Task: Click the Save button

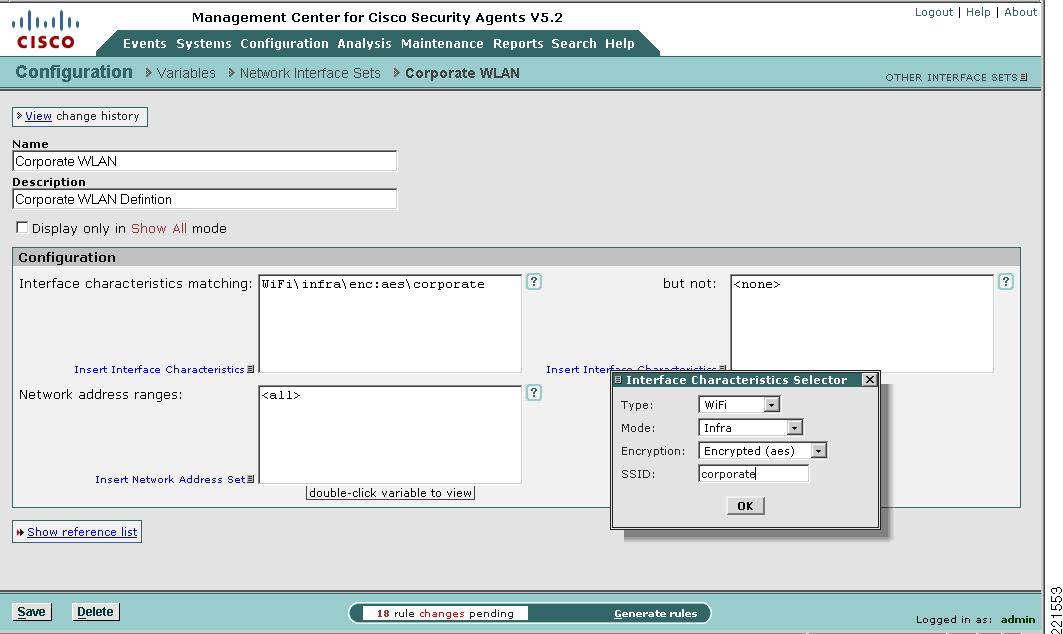Action: tap(31, 612)
